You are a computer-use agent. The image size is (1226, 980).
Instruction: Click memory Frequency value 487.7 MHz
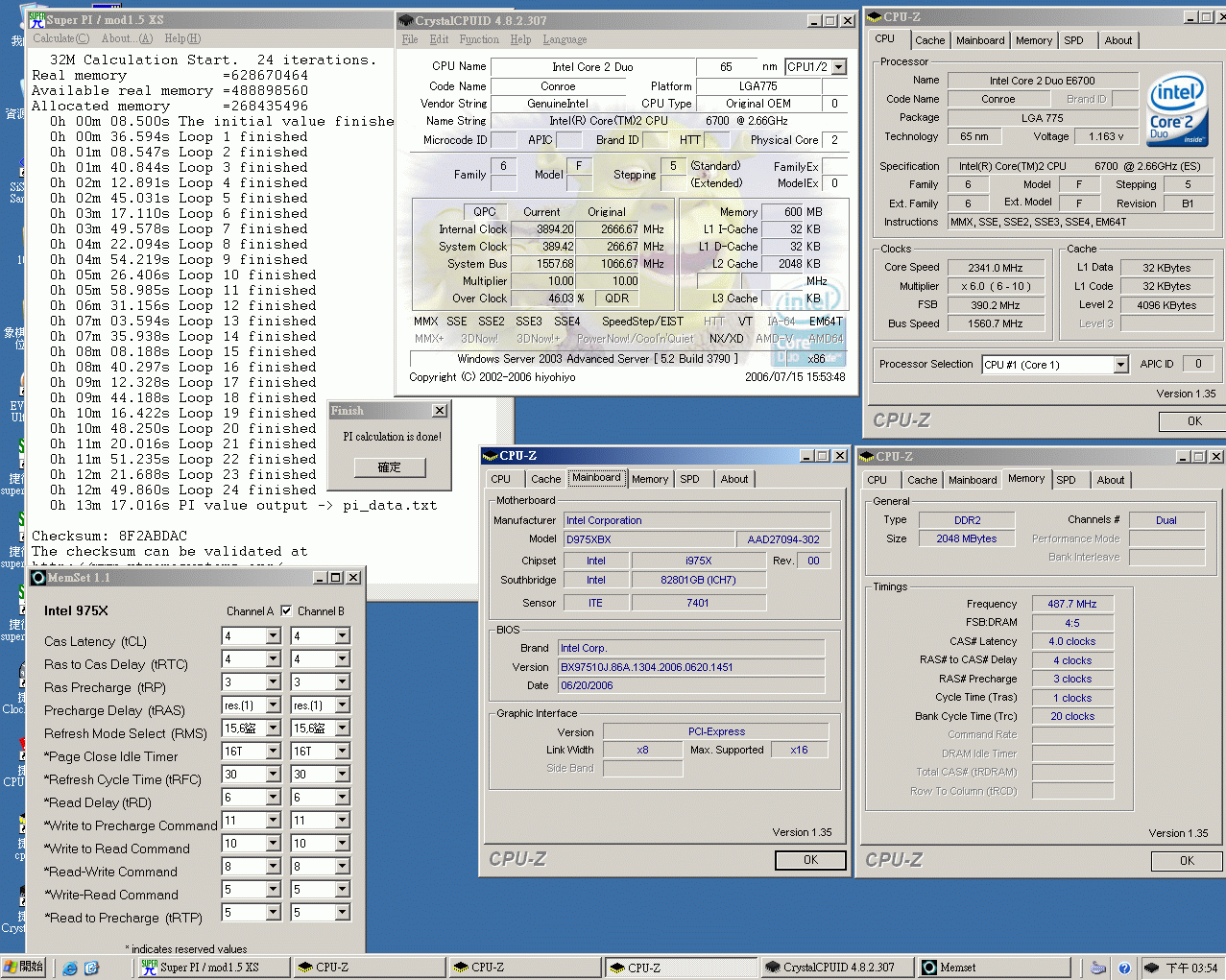pyautogui.click(x=1072, y=604)
